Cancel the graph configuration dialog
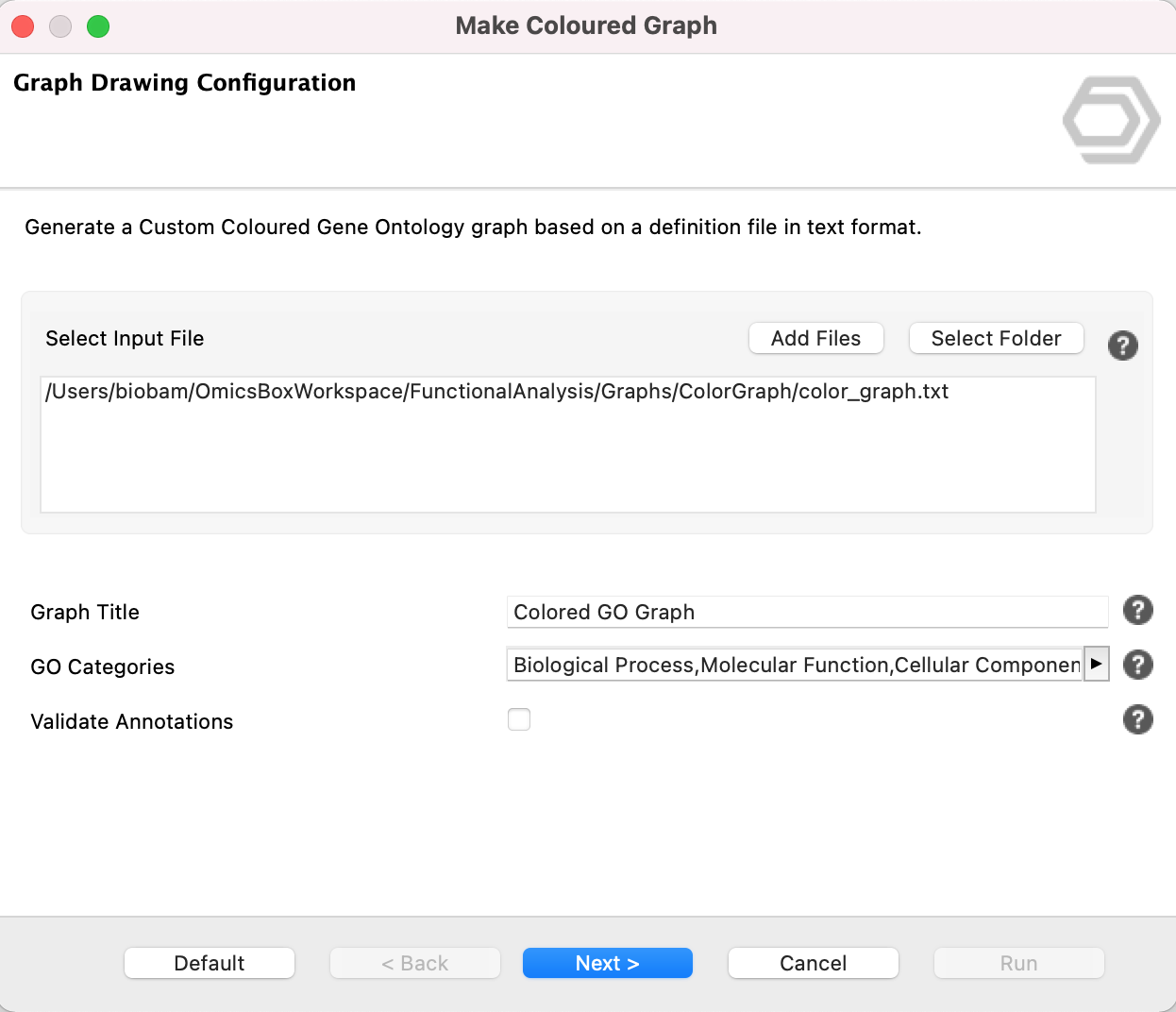The image size is (1176, 1012). 813,963
